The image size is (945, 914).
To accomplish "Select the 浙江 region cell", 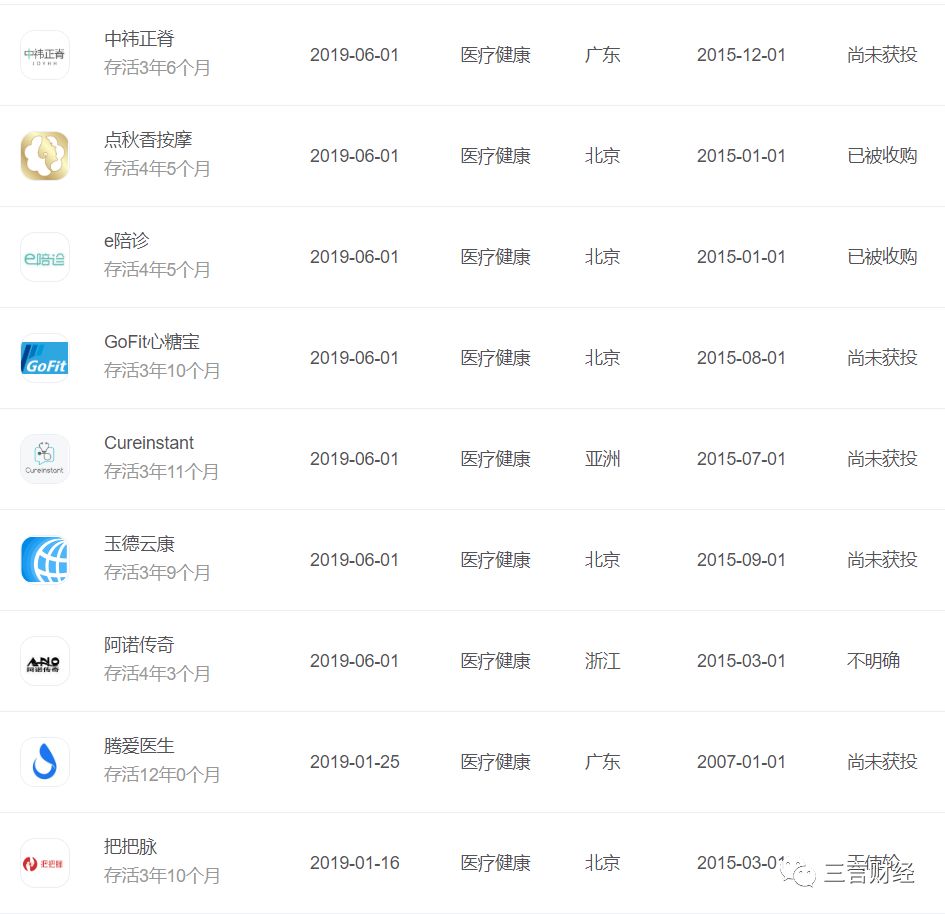I will coord(602,661).
